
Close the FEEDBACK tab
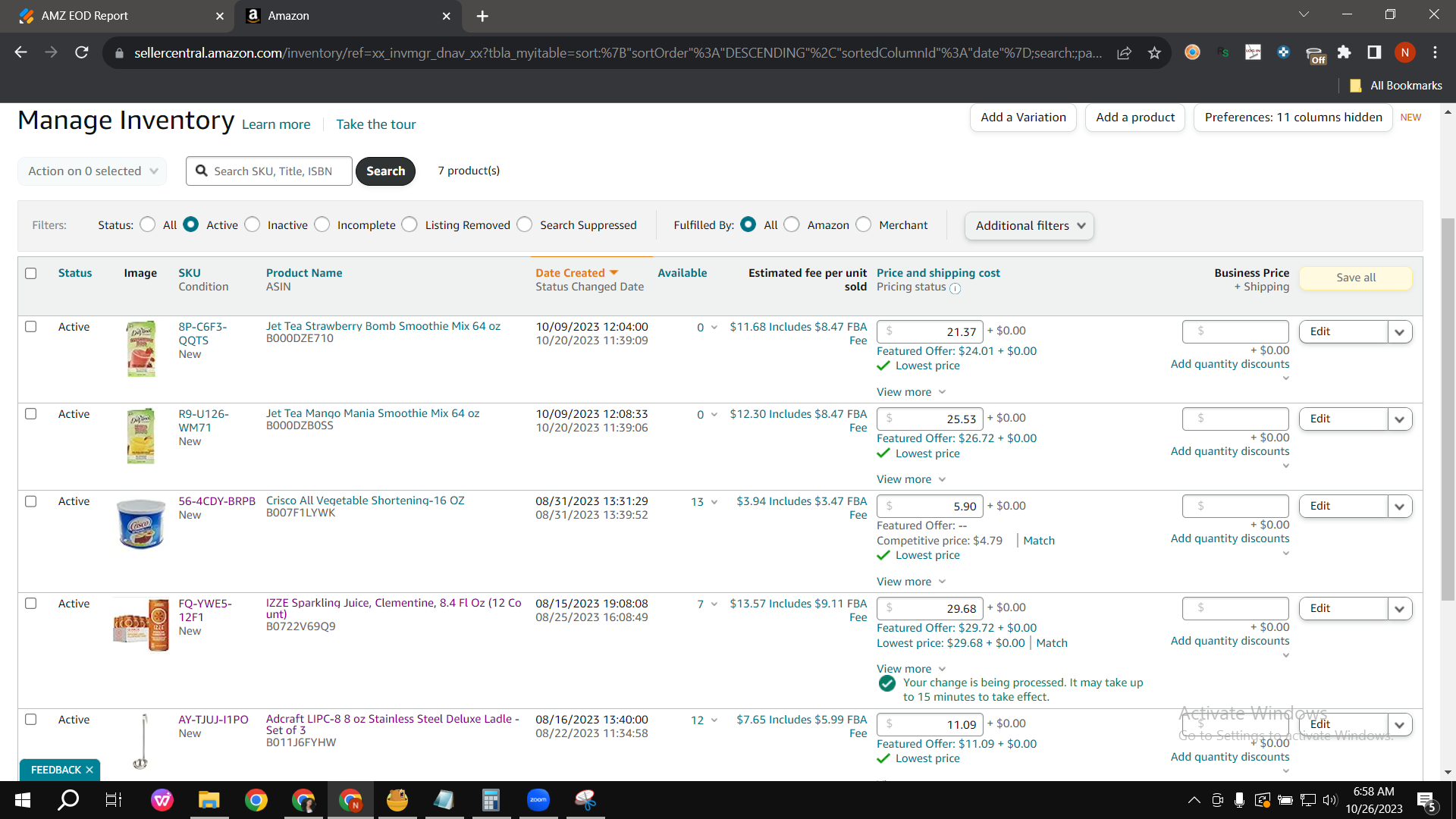(89, 770)
